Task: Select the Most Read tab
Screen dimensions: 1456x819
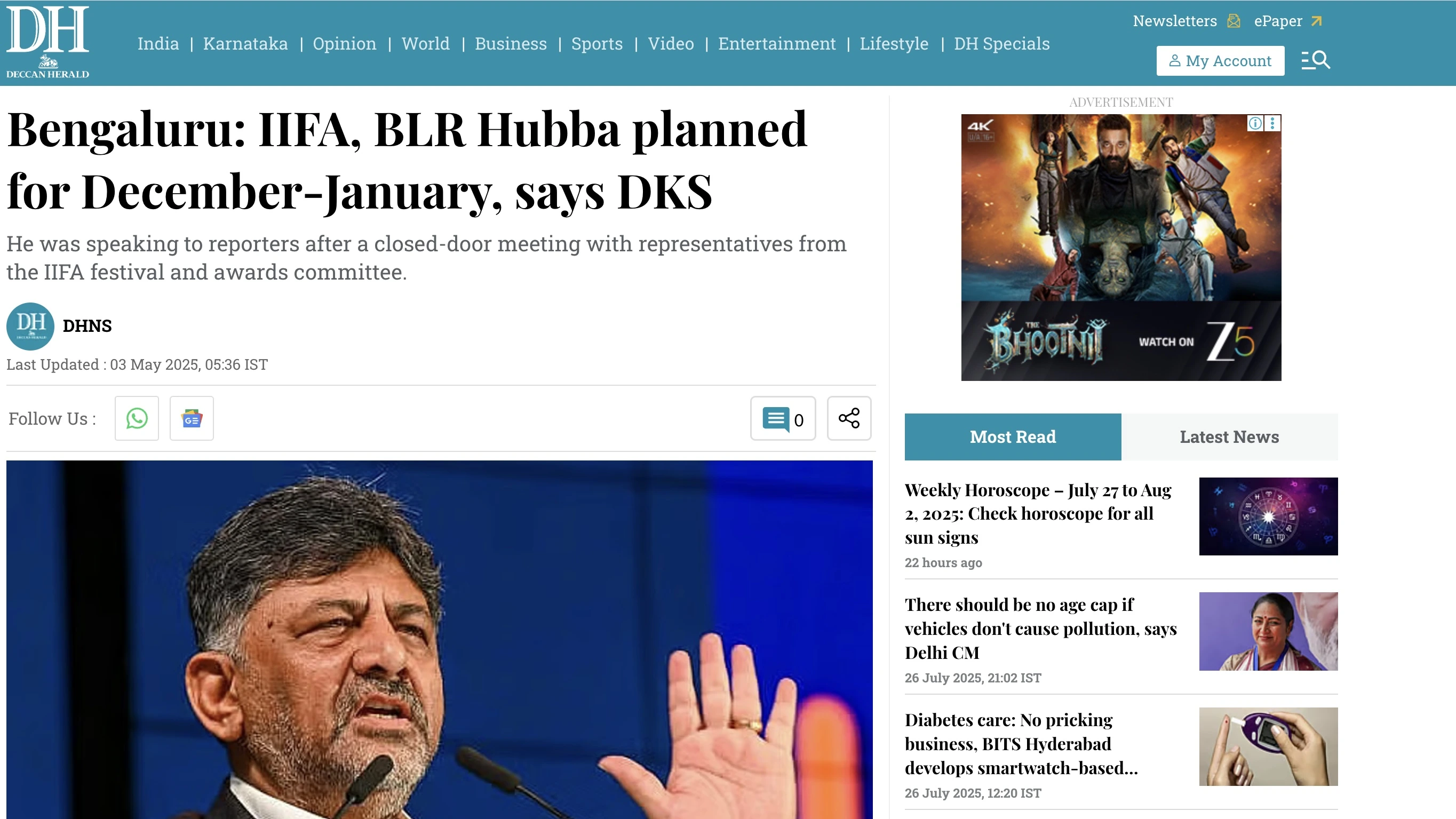Action: tap(1013, 437)
